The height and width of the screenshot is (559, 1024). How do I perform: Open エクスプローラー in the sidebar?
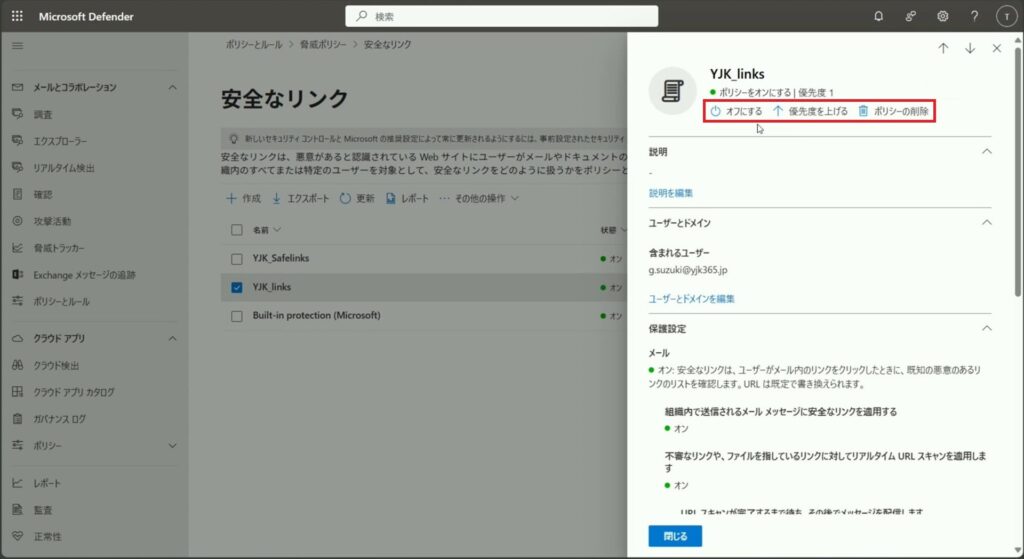(x=60, y=141)
